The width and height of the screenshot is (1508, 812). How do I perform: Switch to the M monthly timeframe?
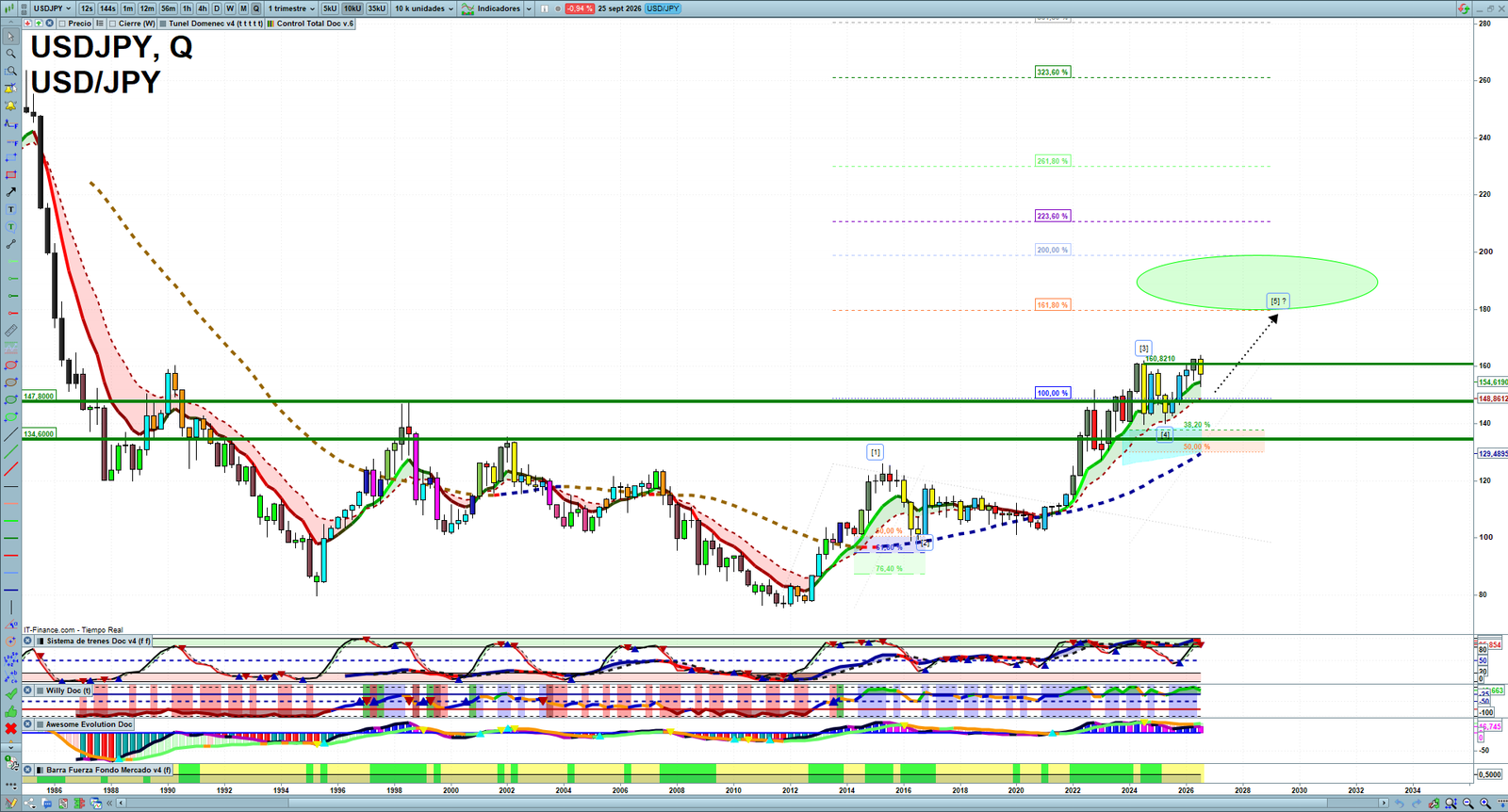[x=243, y=8]
